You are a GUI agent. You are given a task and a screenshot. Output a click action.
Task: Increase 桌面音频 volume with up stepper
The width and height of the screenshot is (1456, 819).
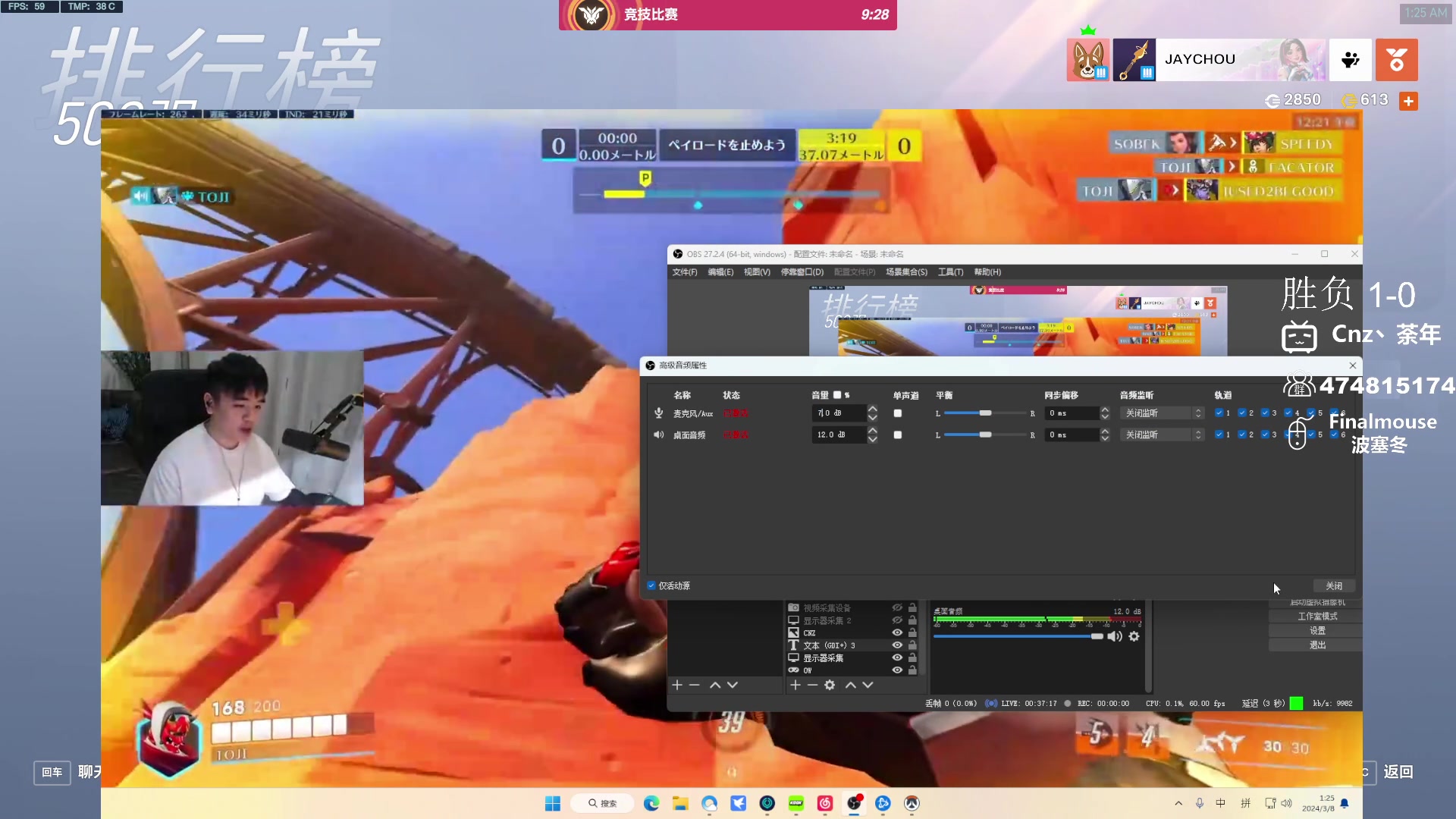pos(873,430)
